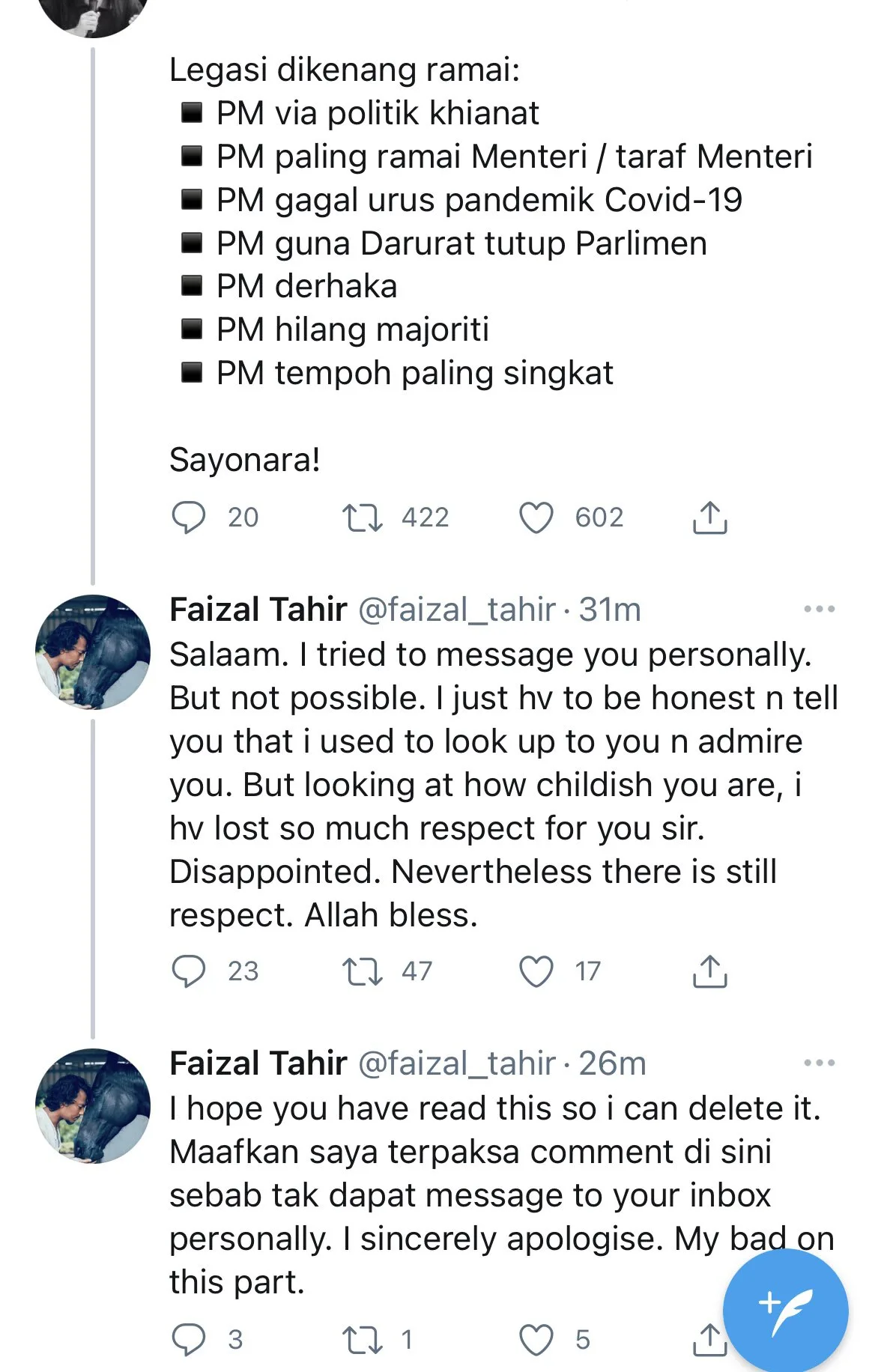This screenshot has width=875, height=1372.
Task: Open Faizal Tahir's avatar on 31m tweet
Action: click(93, 652)
